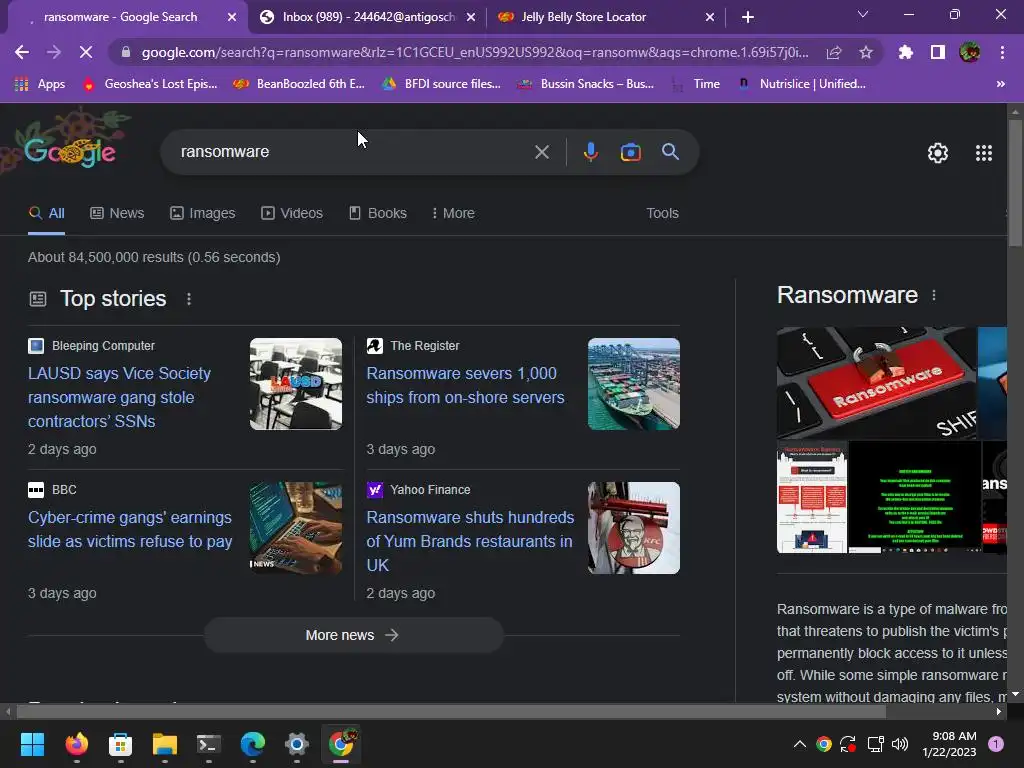Open Nutrislice | Unified bookmark
Screen dimensions: 1024x768
[802, 84]
